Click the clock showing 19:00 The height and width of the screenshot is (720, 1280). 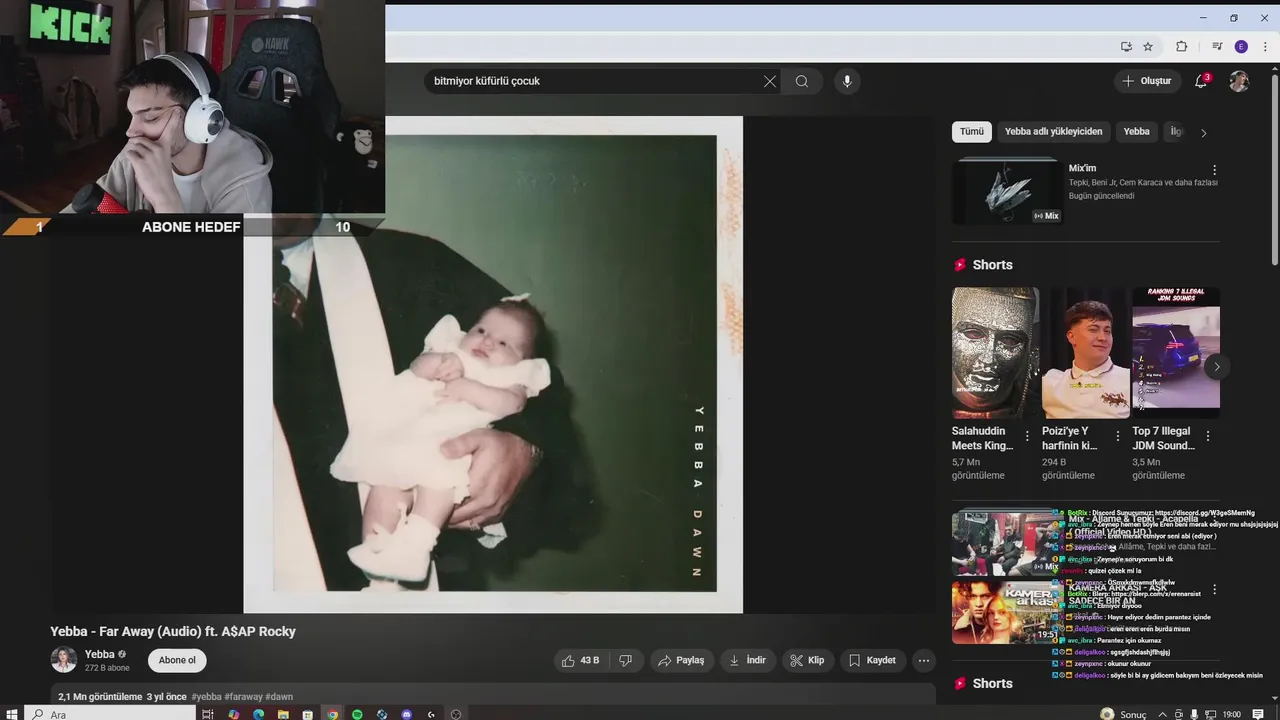[x=1232, y=714]
